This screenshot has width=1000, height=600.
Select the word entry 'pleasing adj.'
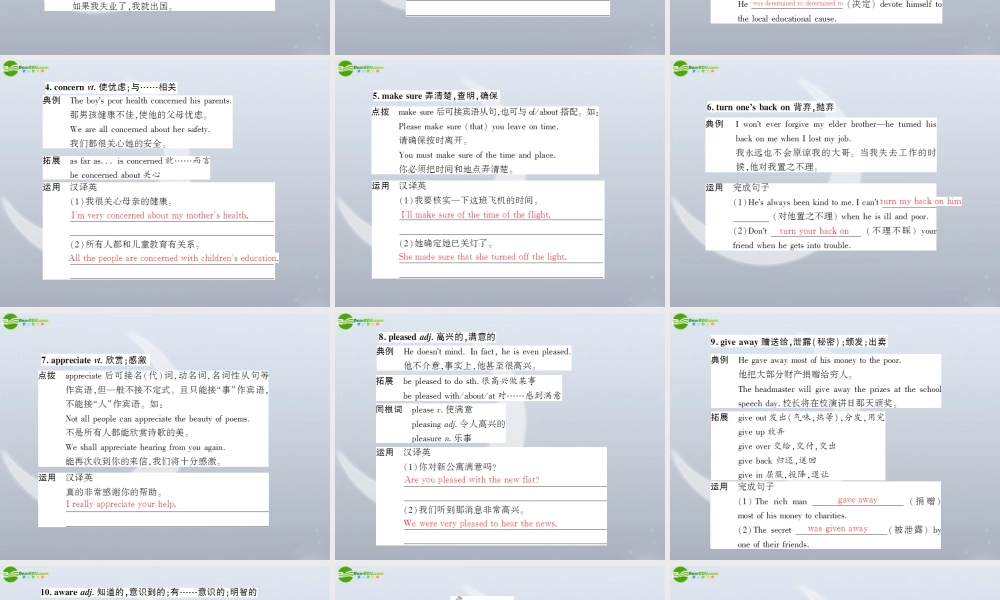434,424
